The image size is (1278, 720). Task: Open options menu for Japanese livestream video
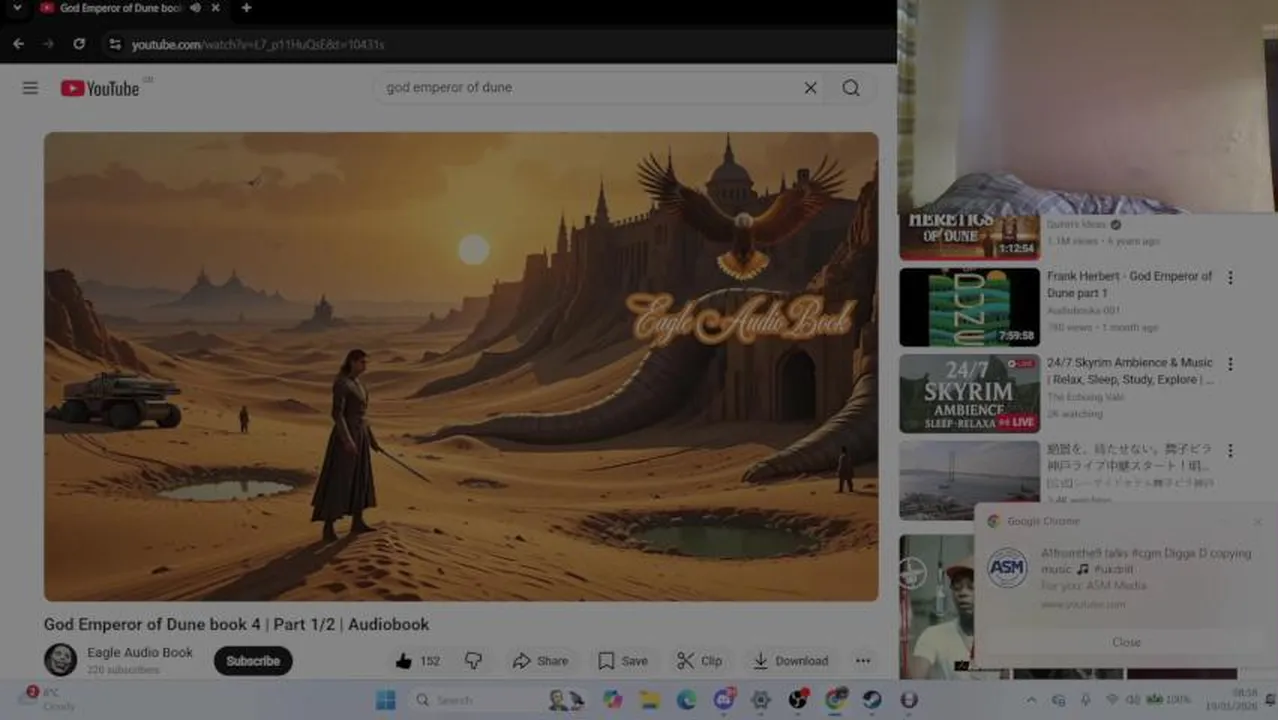click(1230, 451)
